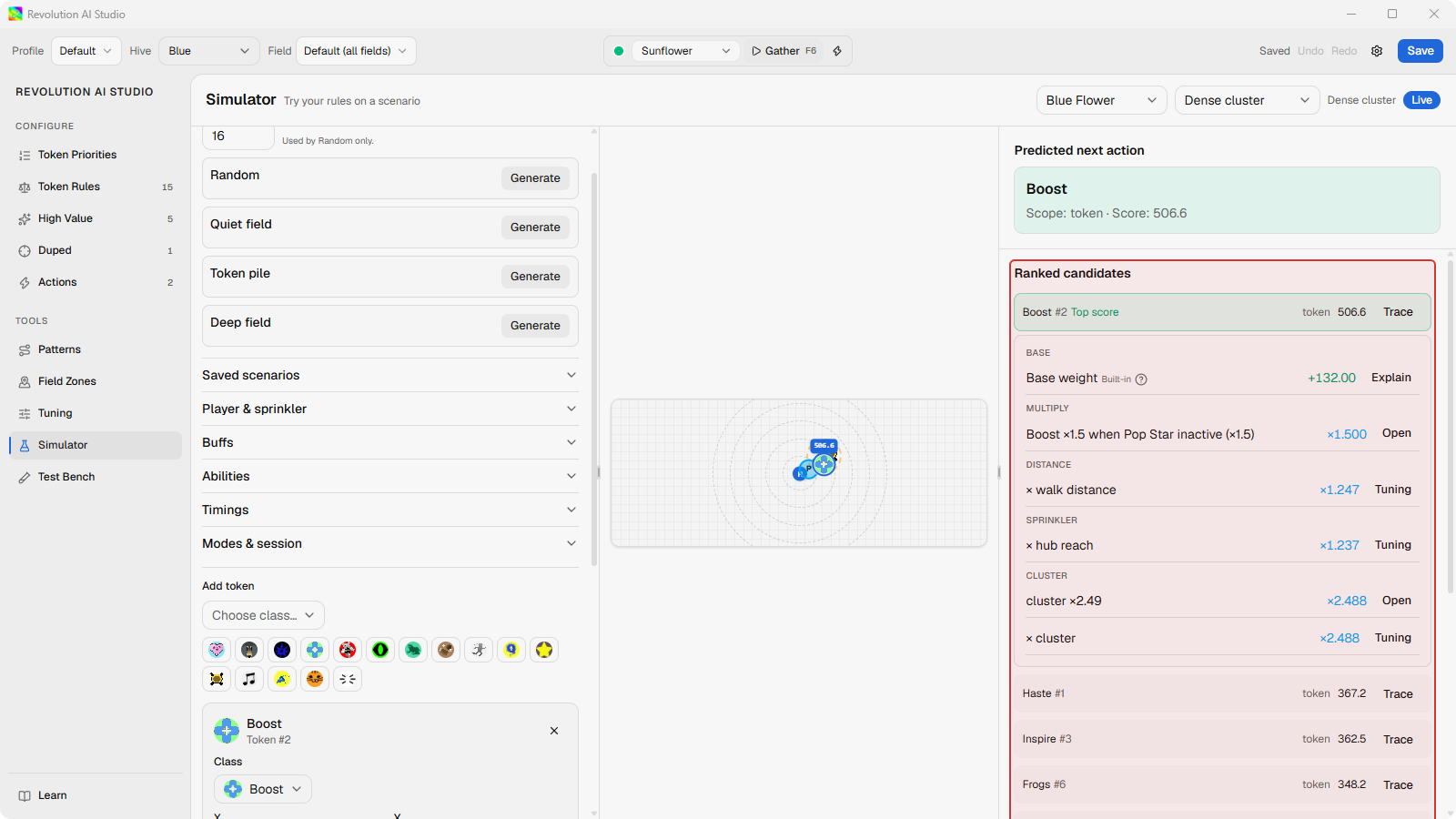Add the dark blue spiky burst token
The image size is (1456, 819).
coord(282,650)
